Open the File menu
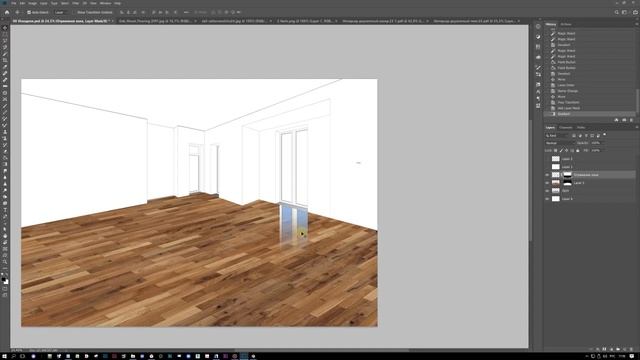The height and width of the screenshot is (360, 640). 13,3
